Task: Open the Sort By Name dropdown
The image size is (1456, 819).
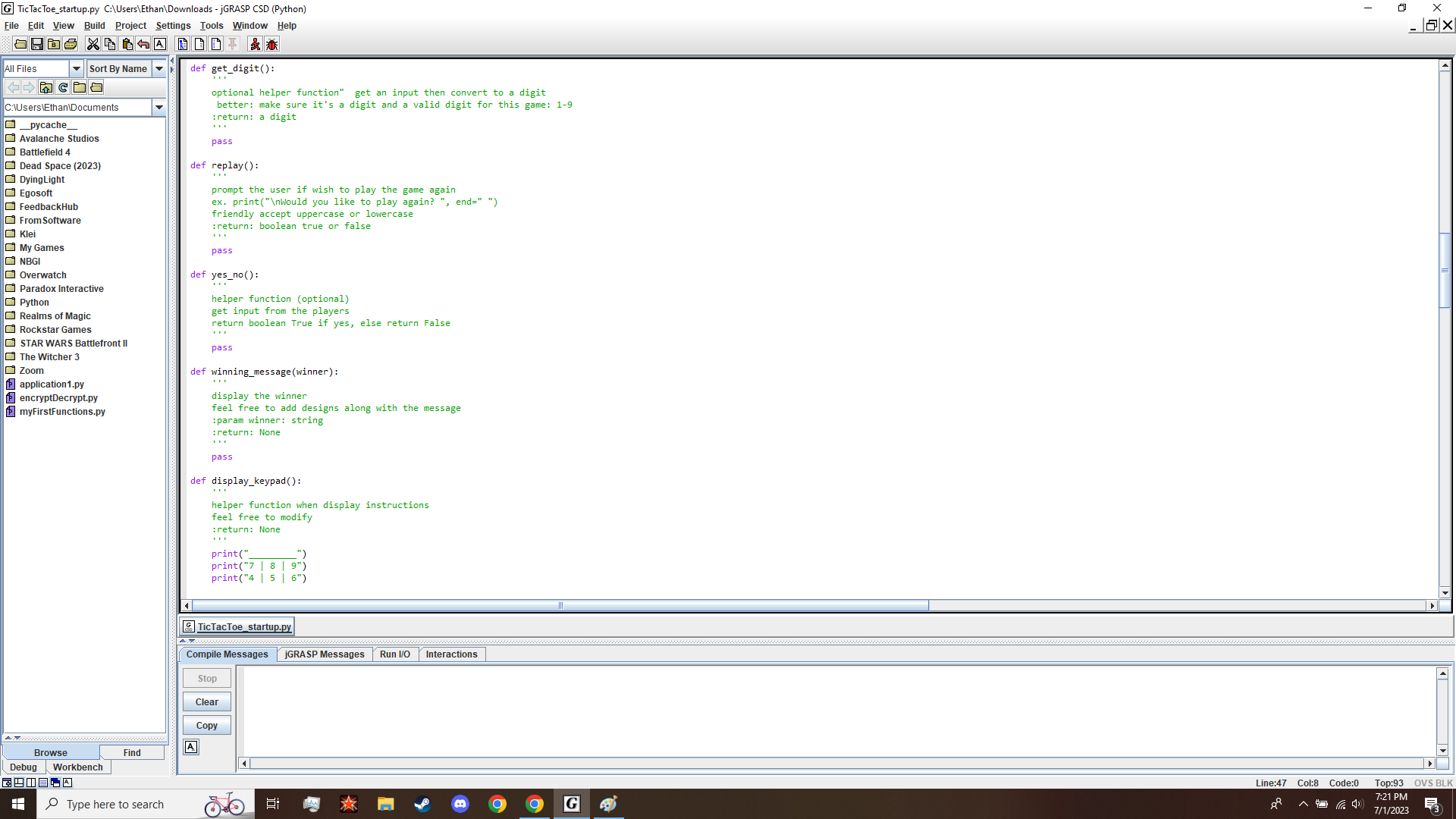Action: (159, 69)
